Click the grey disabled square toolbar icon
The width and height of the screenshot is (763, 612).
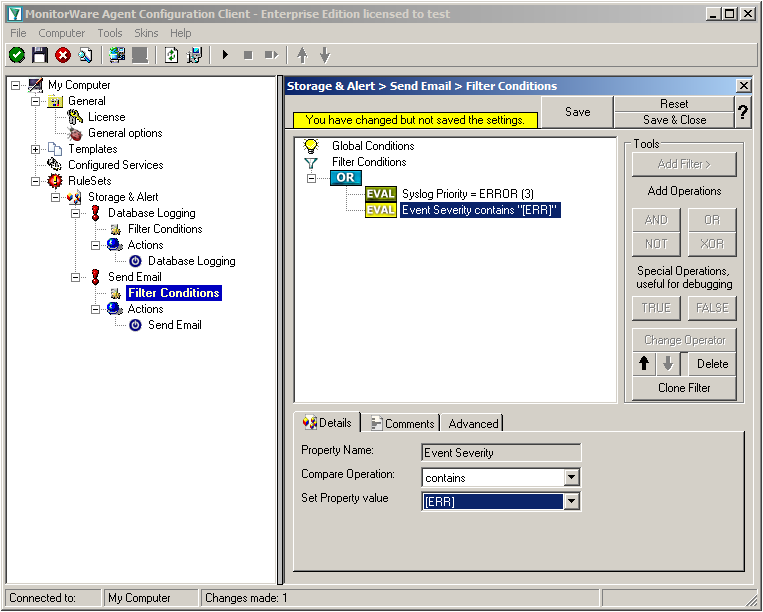coord(140,55)
